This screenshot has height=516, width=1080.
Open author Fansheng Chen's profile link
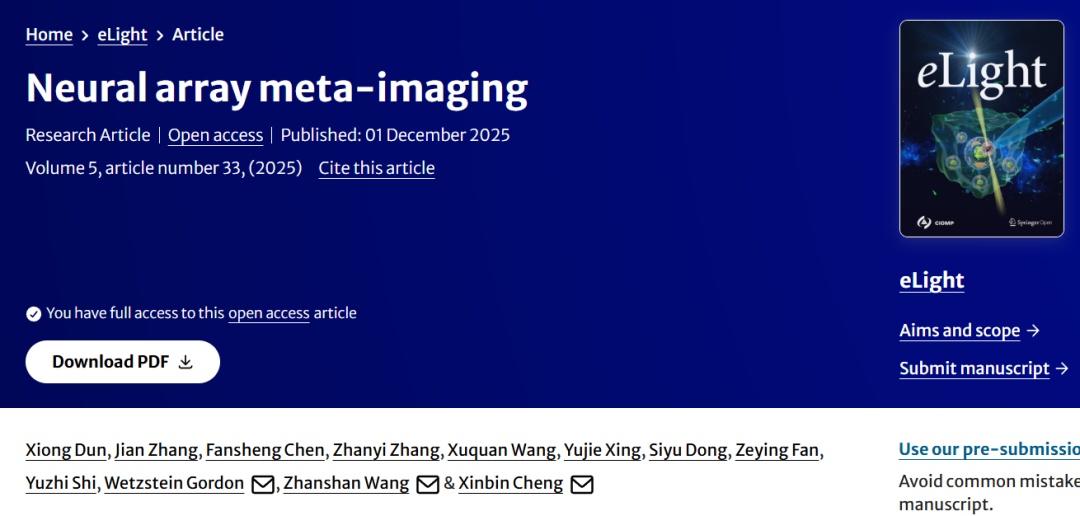click(267, 450)
